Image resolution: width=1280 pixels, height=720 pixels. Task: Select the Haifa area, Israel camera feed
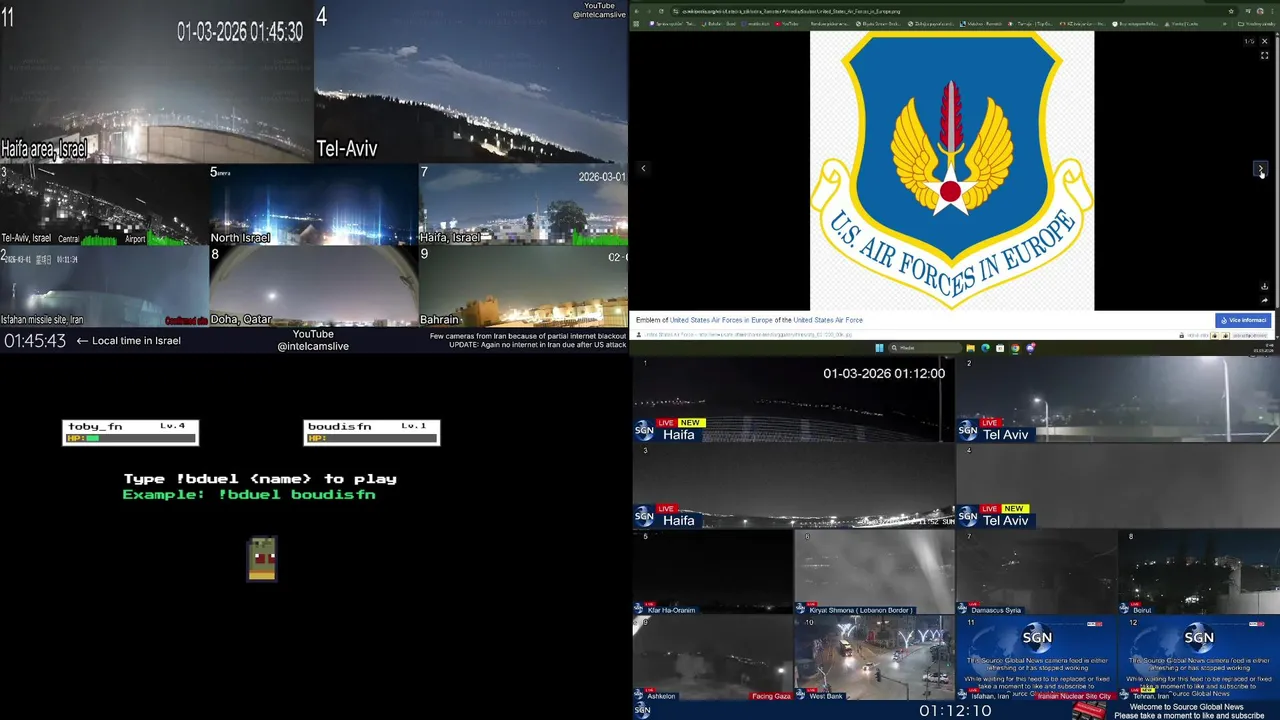157,81
